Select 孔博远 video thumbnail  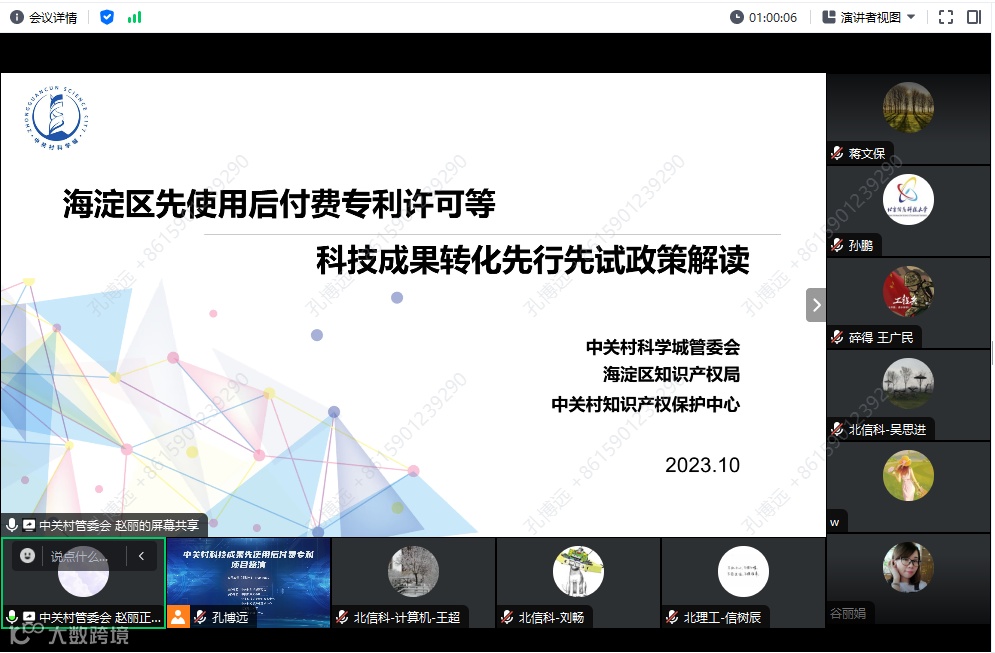248,583
